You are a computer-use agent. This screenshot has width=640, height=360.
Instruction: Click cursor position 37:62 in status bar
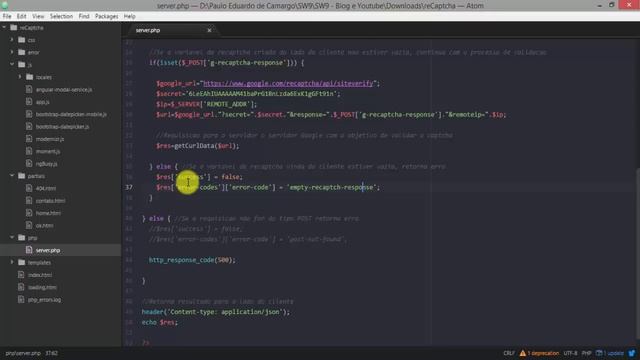pyautogui.click(x=51, y=353)
